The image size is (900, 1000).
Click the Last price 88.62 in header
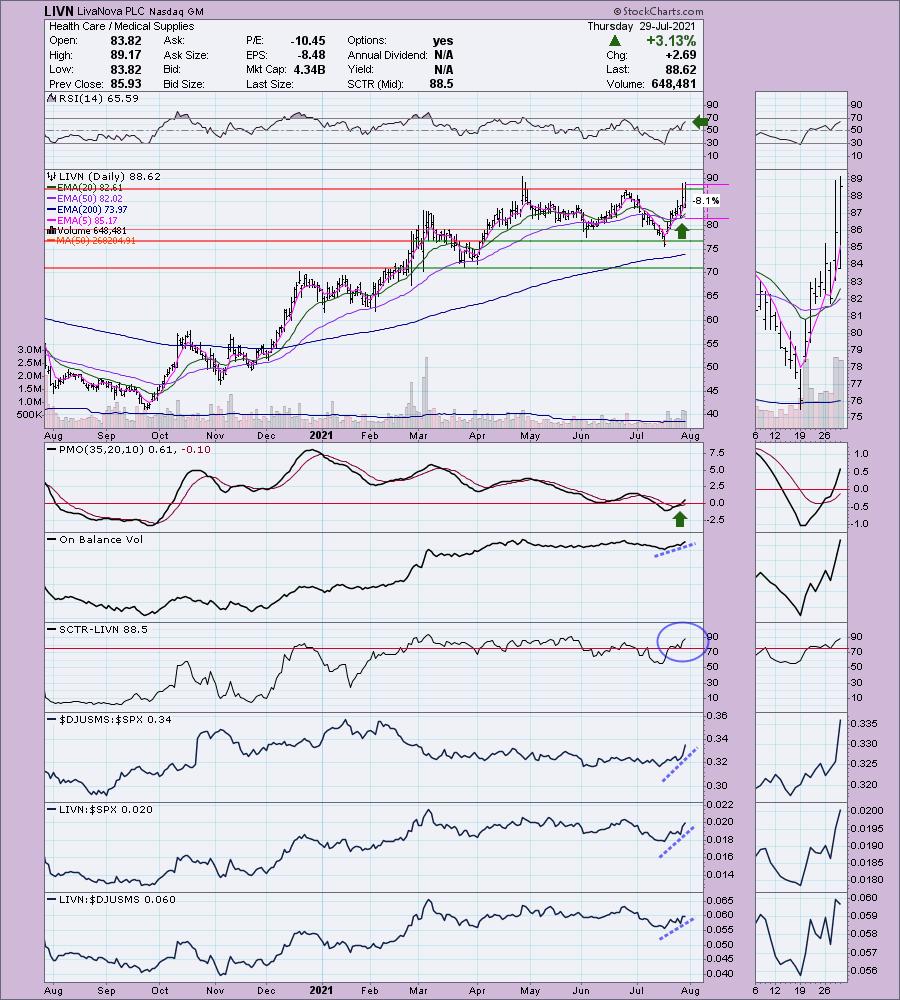[681, 69]
